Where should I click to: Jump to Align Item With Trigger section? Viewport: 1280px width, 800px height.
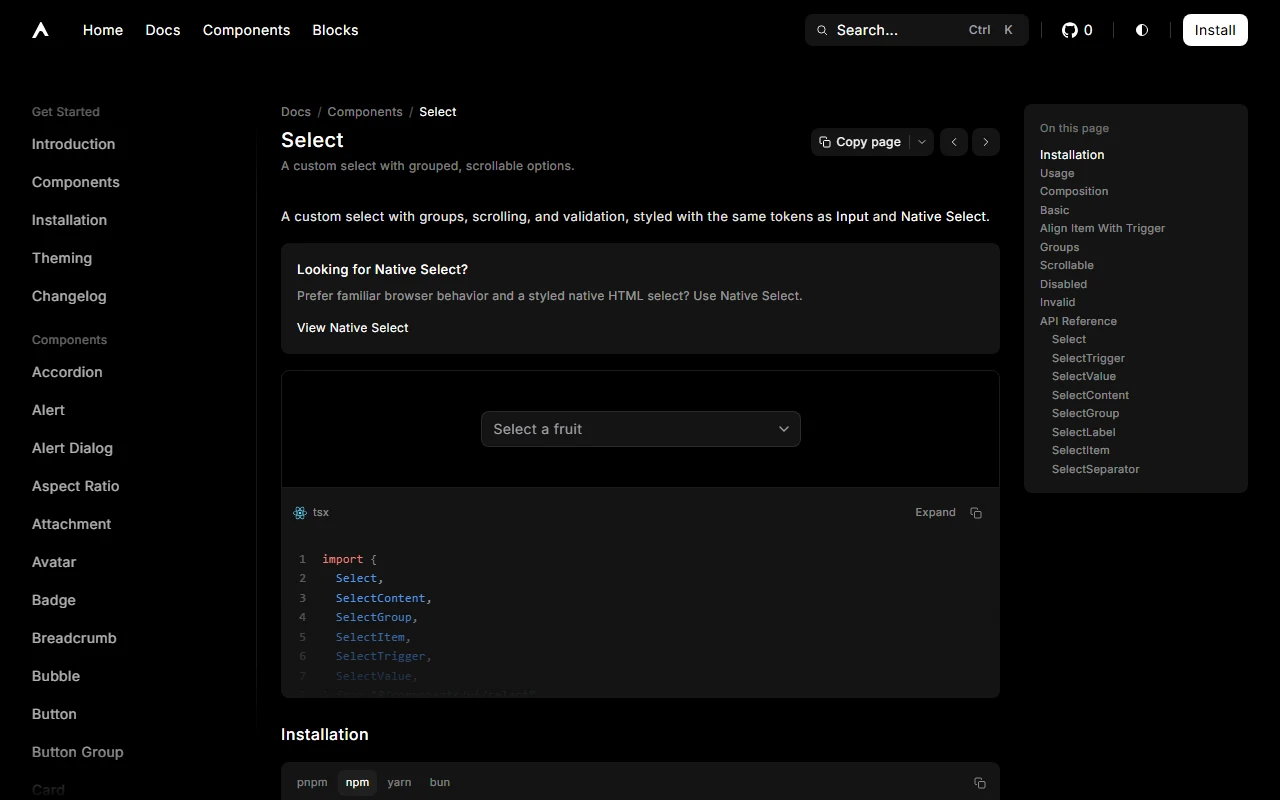tap(1102, 228)
